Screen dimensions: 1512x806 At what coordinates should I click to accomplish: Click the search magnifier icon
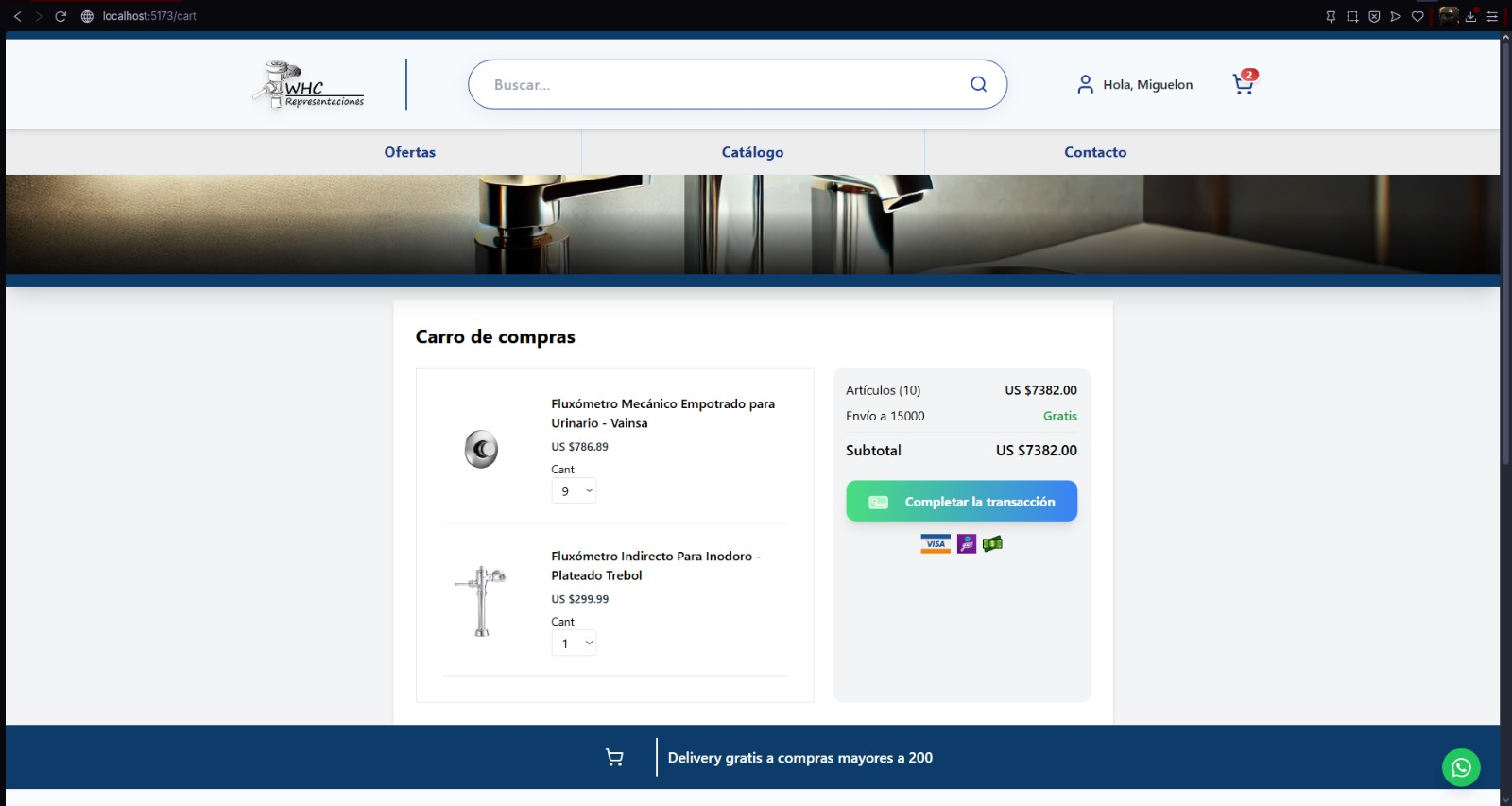coord(978,84)
